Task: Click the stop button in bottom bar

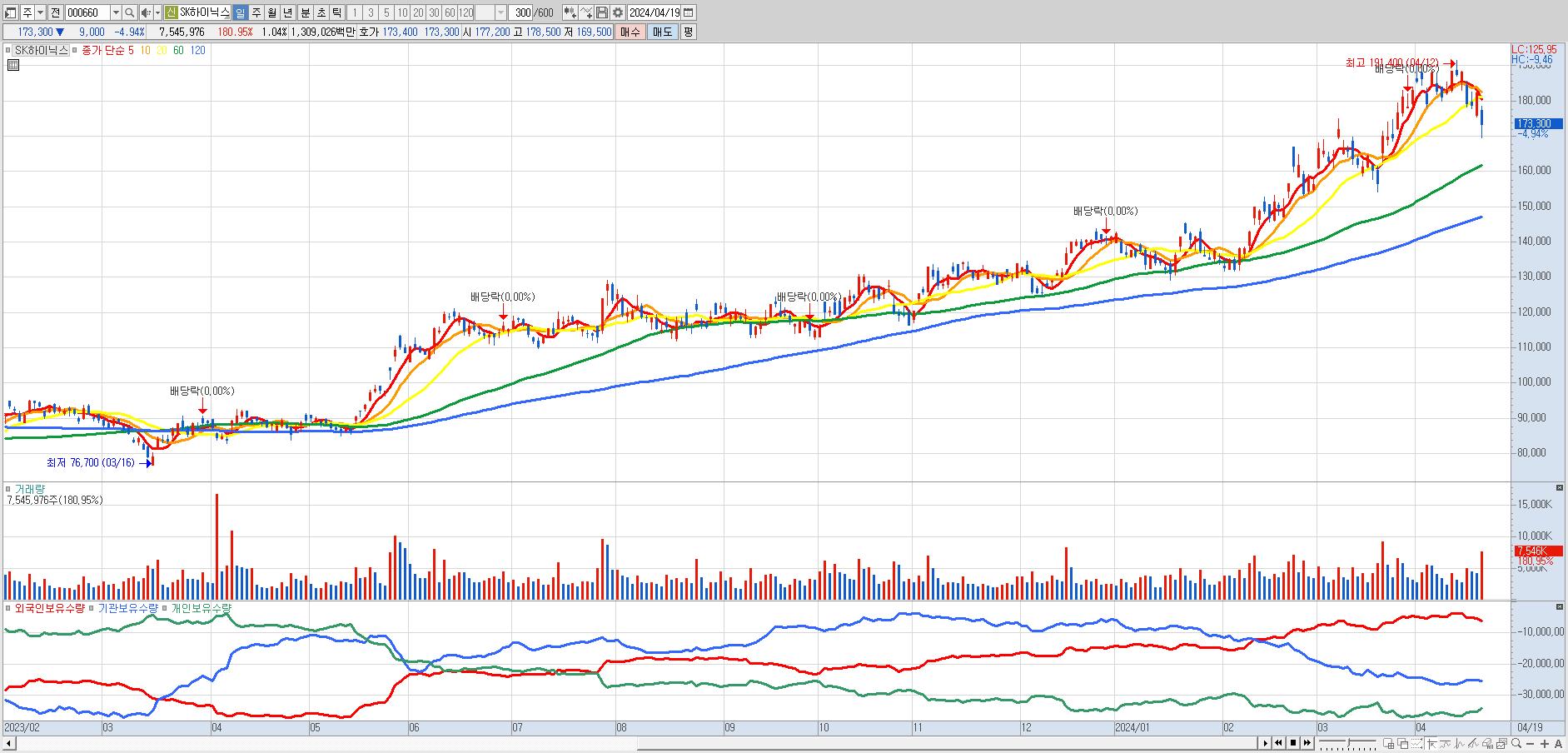Action: [x=1293, y=743]
